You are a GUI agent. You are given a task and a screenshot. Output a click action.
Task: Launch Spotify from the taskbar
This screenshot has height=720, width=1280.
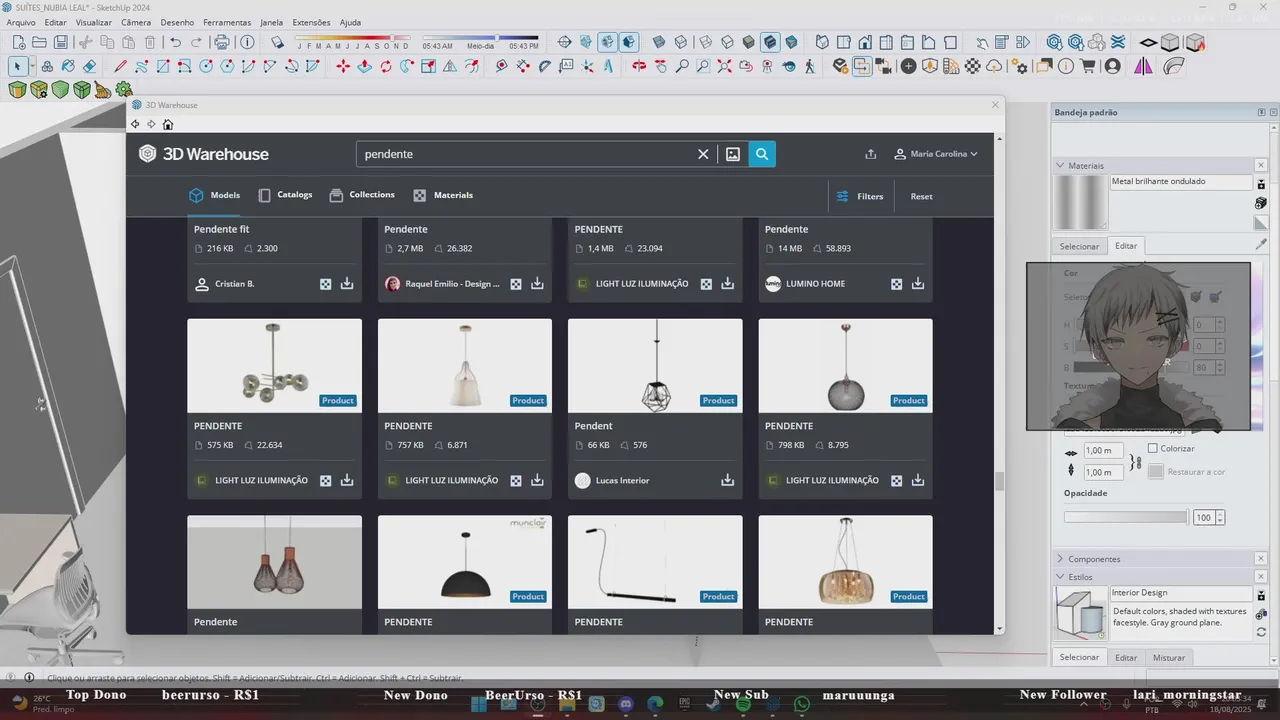point(743,704)
